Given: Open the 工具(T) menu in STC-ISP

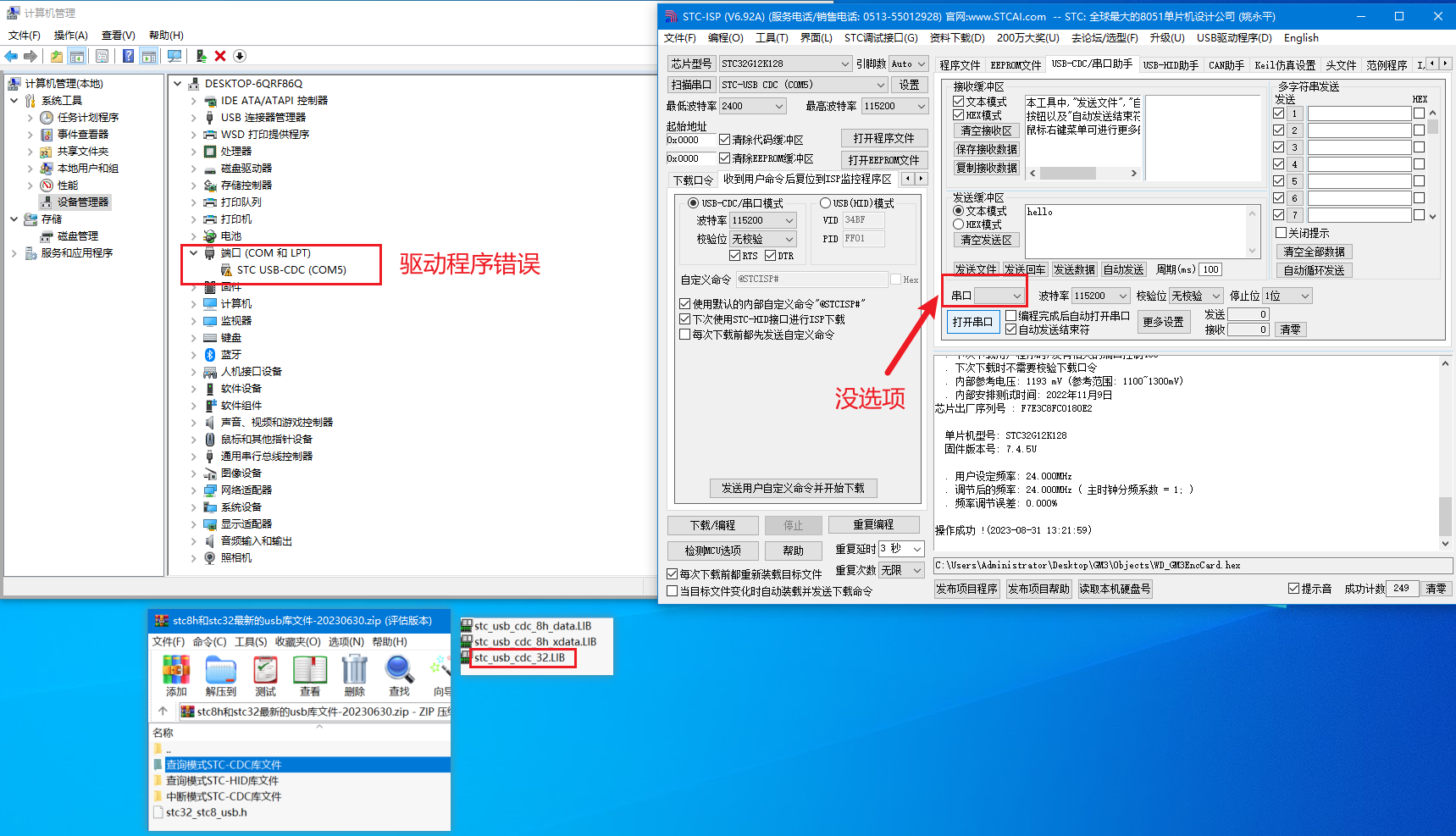Looking at the screenshot, I should pyautogui.click(x=772, y=38).
